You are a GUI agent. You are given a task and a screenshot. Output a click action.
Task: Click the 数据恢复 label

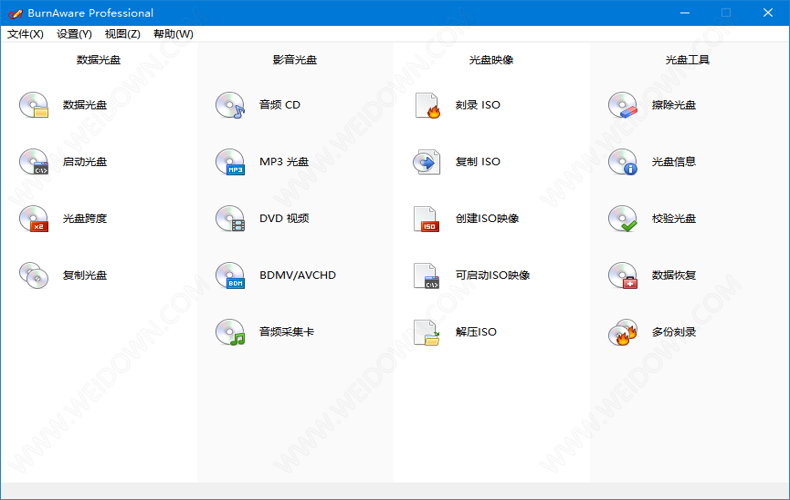pos(674,275)
